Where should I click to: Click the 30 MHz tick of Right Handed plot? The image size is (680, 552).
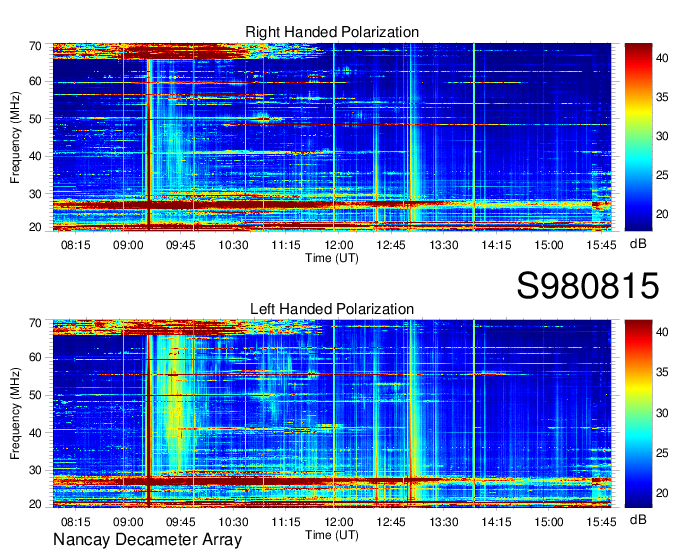pyautogui.click(x=35, y=194)
